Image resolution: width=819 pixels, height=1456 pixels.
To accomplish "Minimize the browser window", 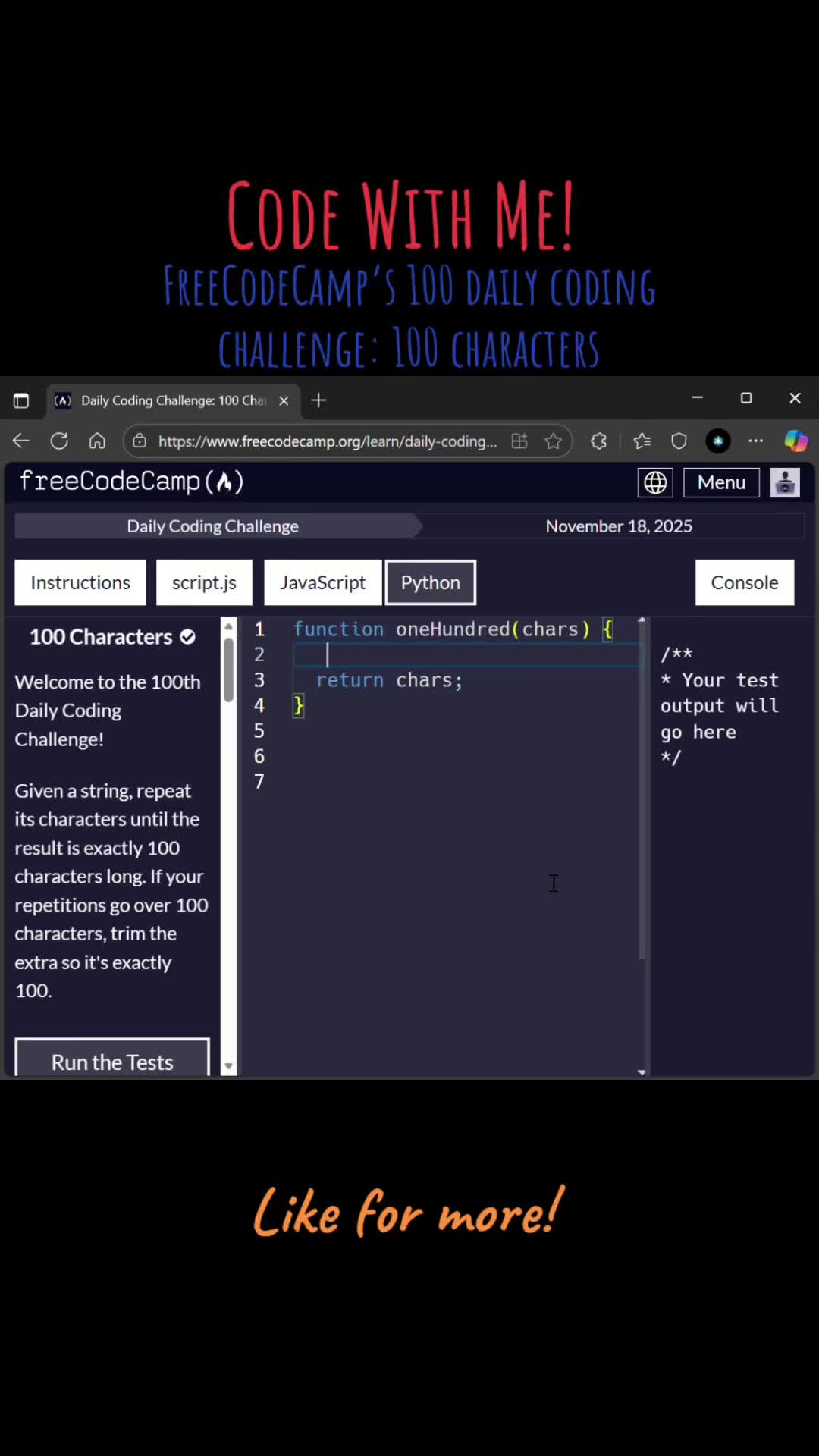I will point(698,397).
